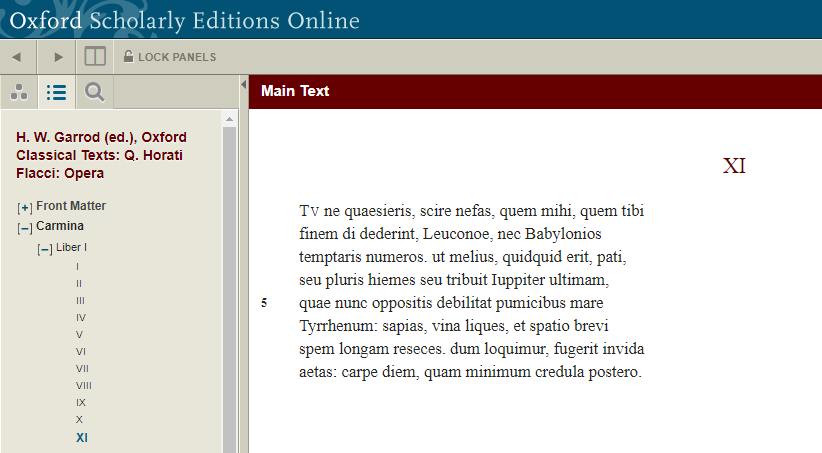Image resolution: width=822 pixels, height=453 pixels.
Task: Click the back arrow navigation icon
Action: click(17, 57)
